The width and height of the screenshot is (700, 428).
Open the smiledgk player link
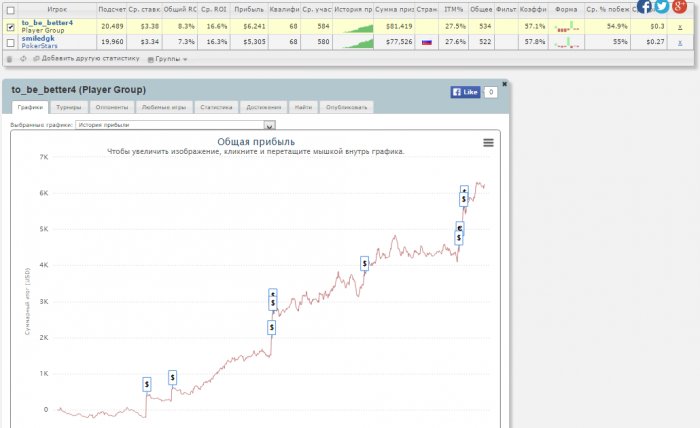coord(38,38)
